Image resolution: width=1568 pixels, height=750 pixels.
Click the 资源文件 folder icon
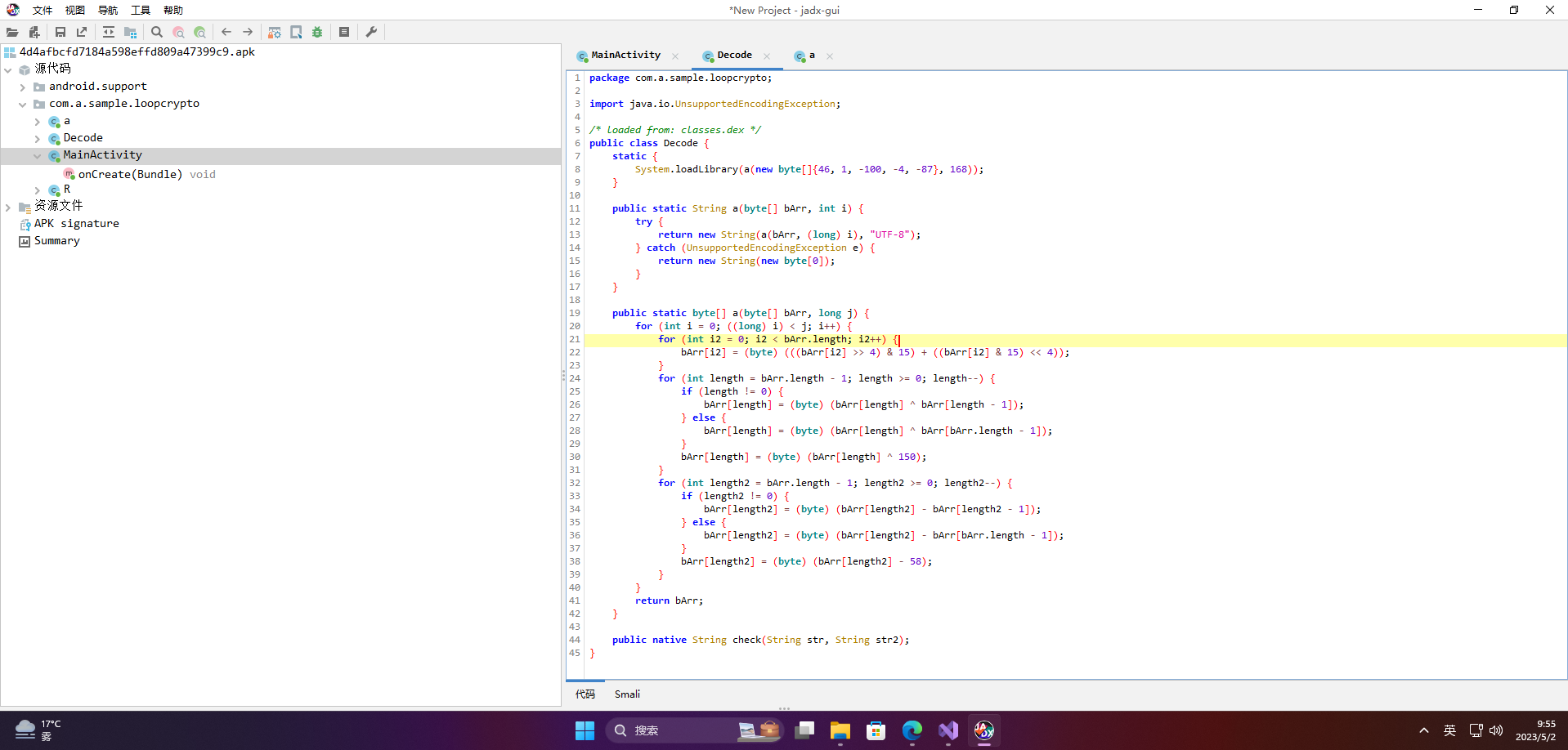tap(25, 208)
